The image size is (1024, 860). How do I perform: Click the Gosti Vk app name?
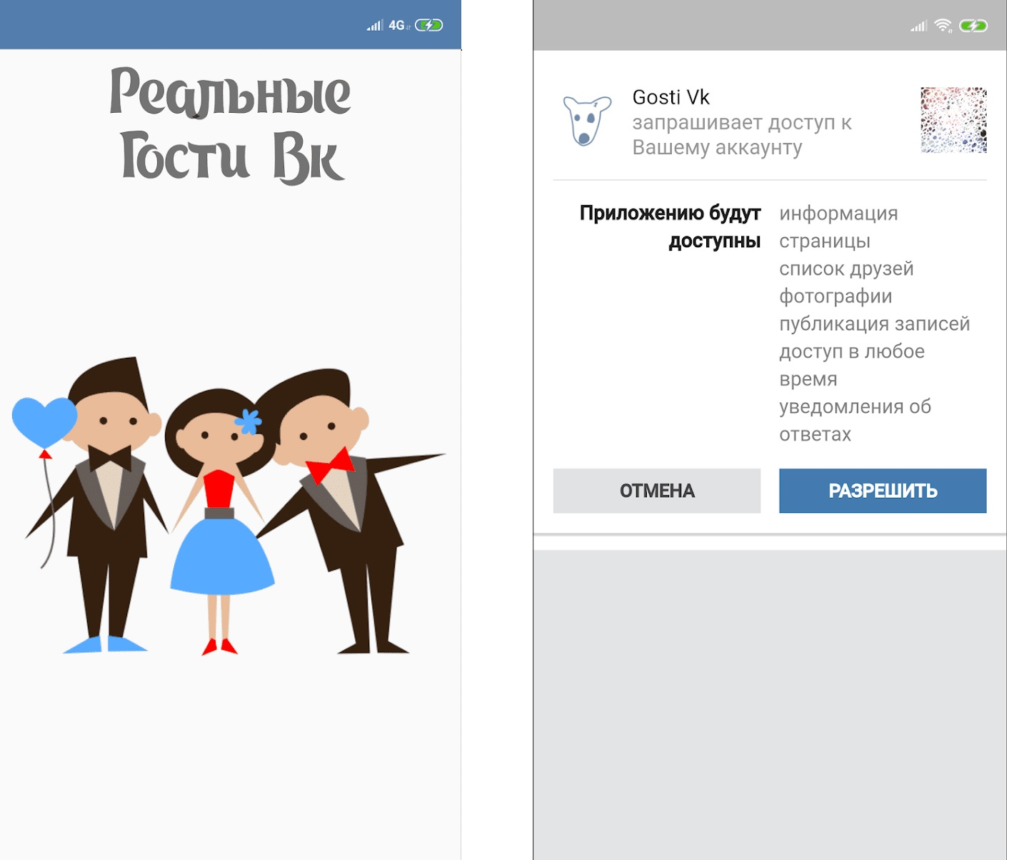pos(671,97)
